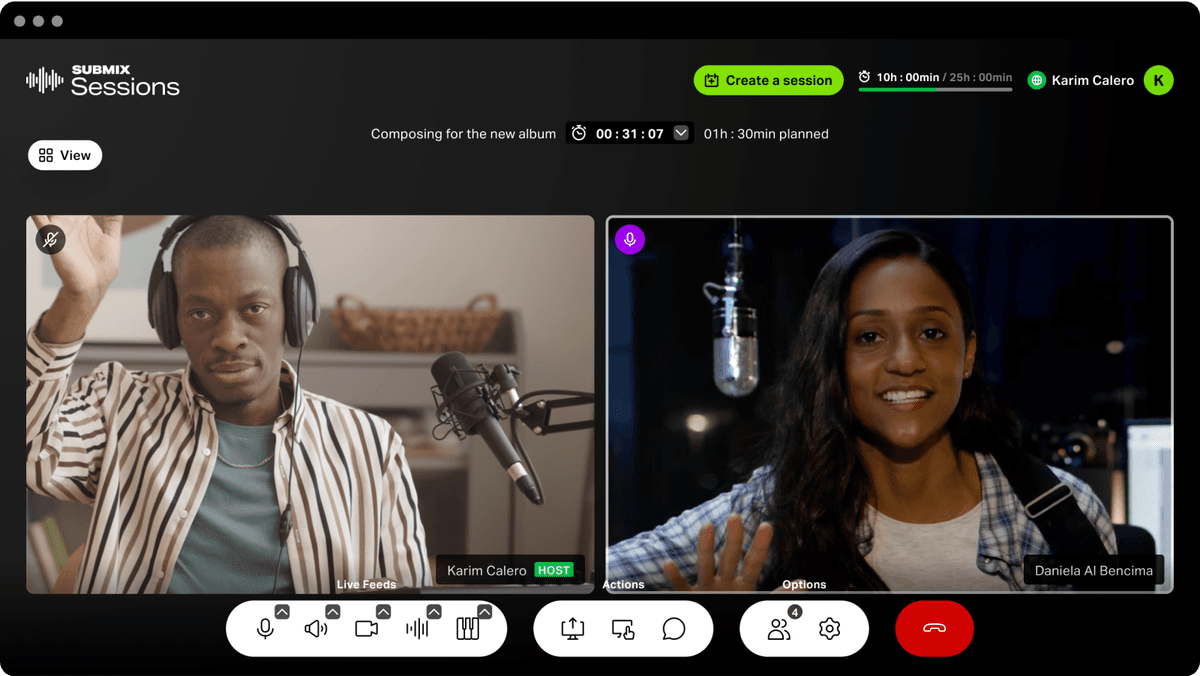1200x676 pixels.
Task: Show the participants list icon
Action: [778, 629]
